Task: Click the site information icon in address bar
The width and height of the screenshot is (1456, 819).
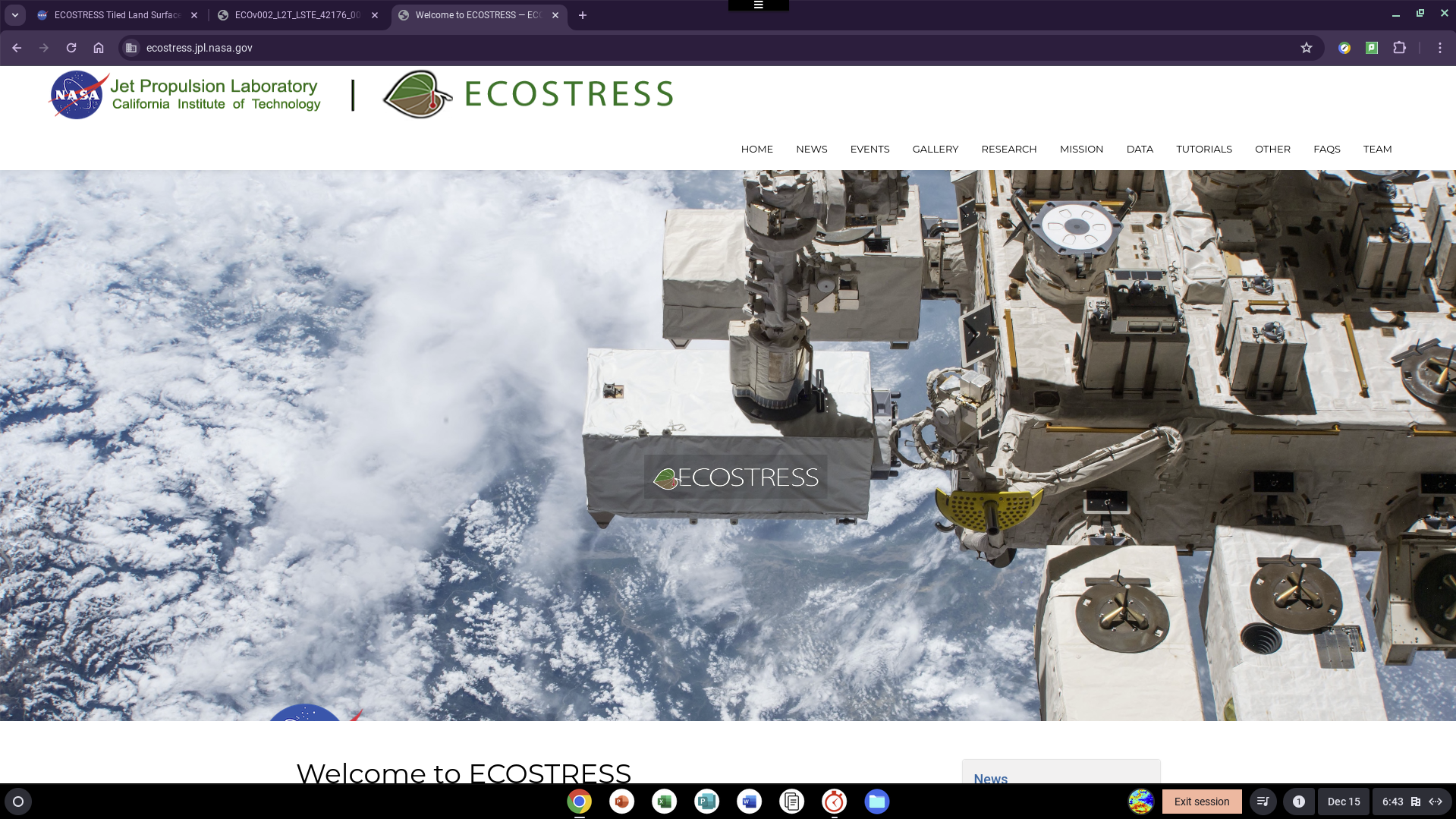Action: coord(131,48)
